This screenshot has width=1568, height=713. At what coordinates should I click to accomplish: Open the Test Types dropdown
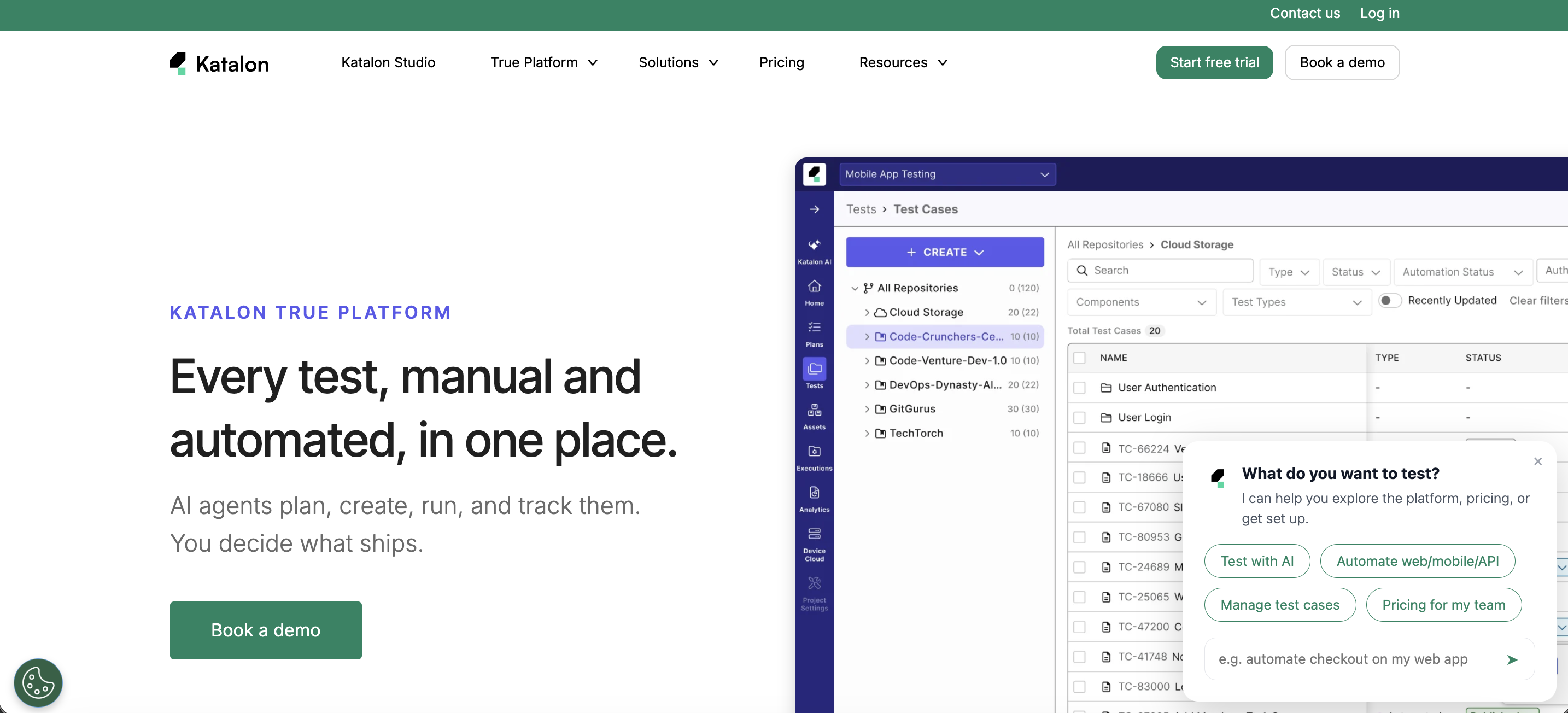pyautogui.click(x=1296, y=302)
